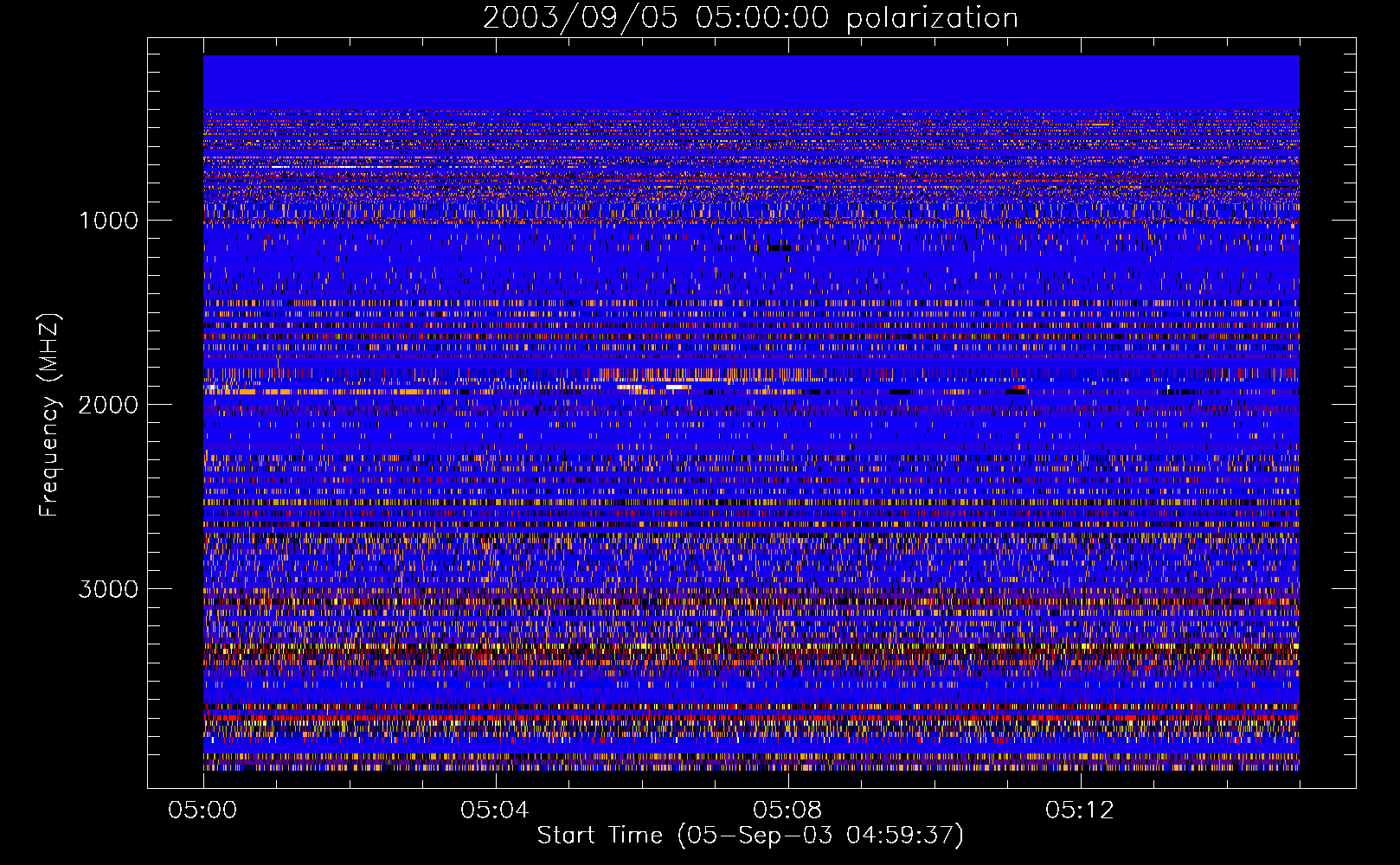Click the 05:08 time tick label
Viewport: 1400px width, 865px height.
tap(787, 811)
